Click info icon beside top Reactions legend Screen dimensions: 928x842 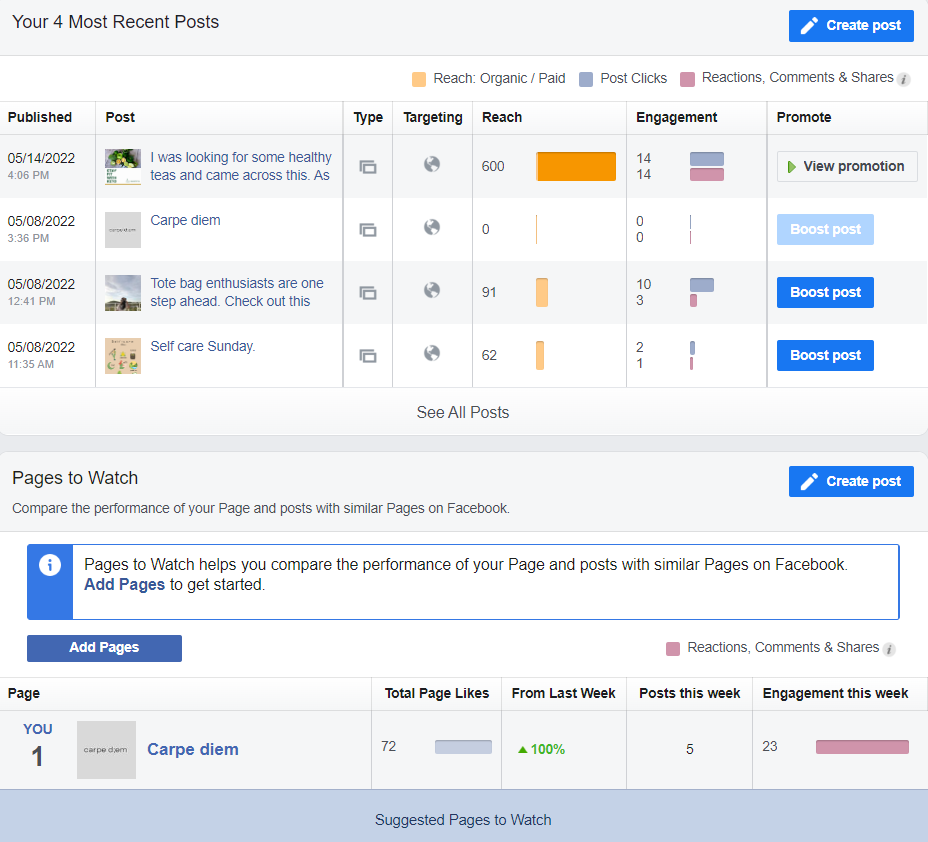click(x=904, y=79)
